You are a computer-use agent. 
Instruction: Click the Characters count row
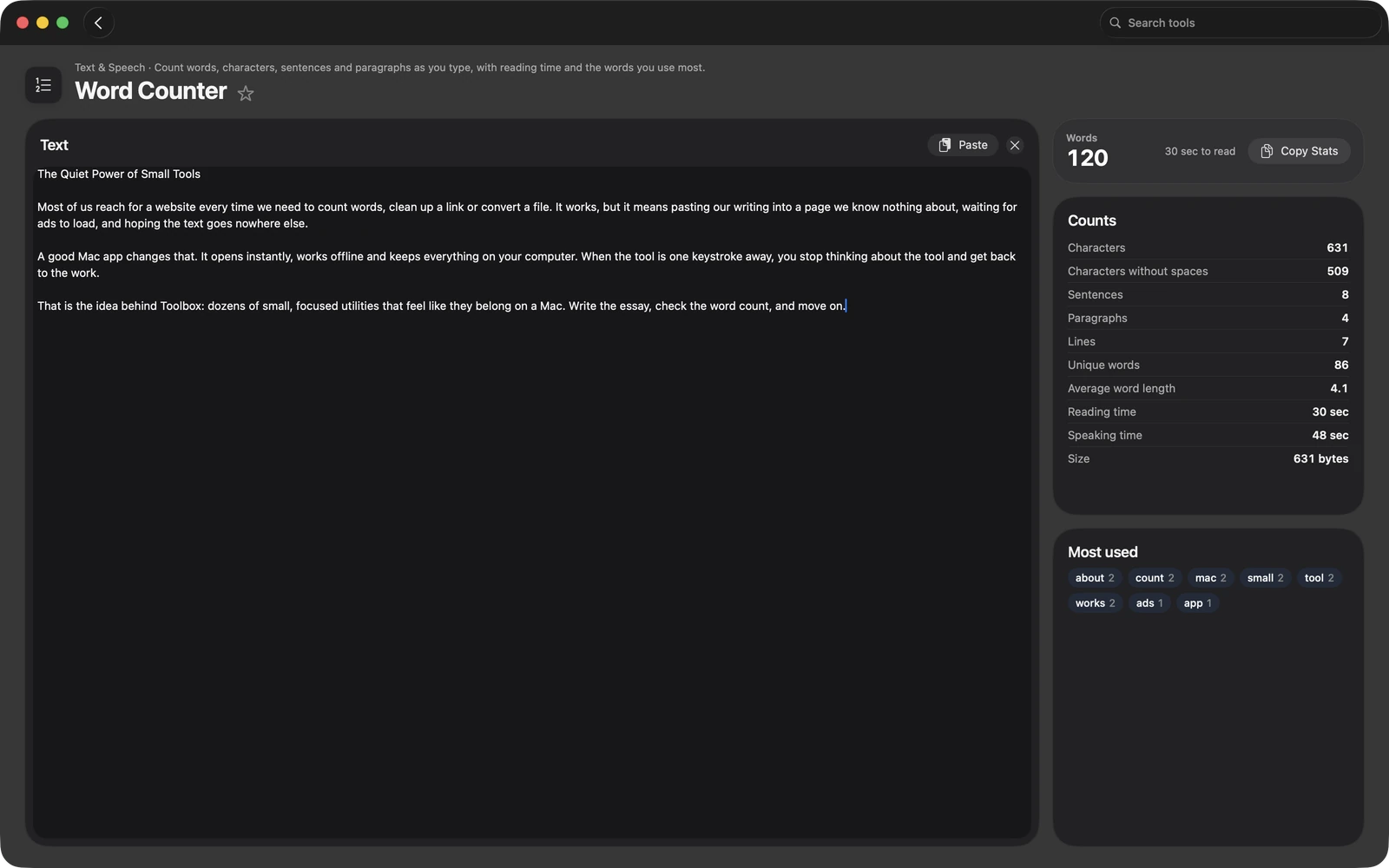coord(1208,248)
